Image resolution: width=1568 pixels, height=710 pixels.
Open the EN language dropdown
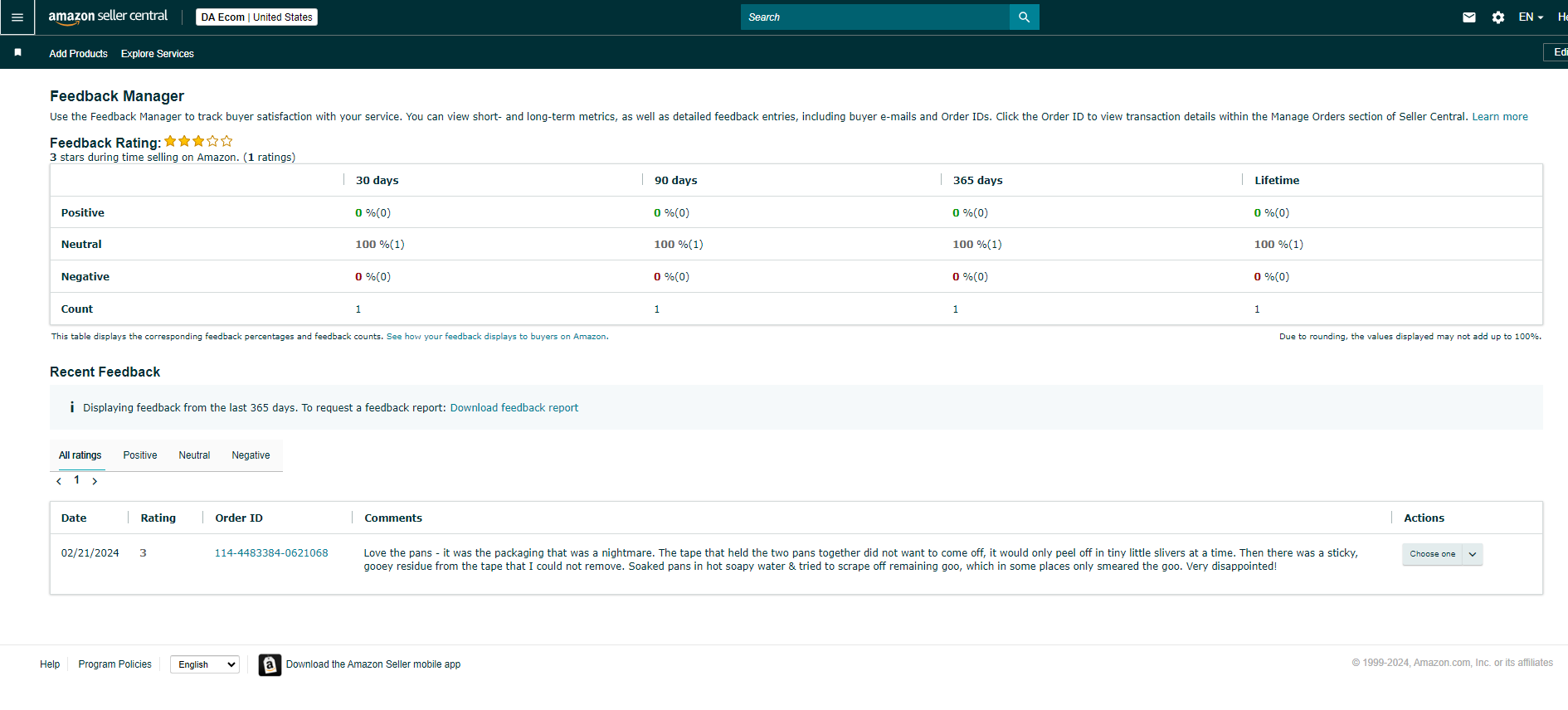pyautogui.click(x=1531, y=17)
